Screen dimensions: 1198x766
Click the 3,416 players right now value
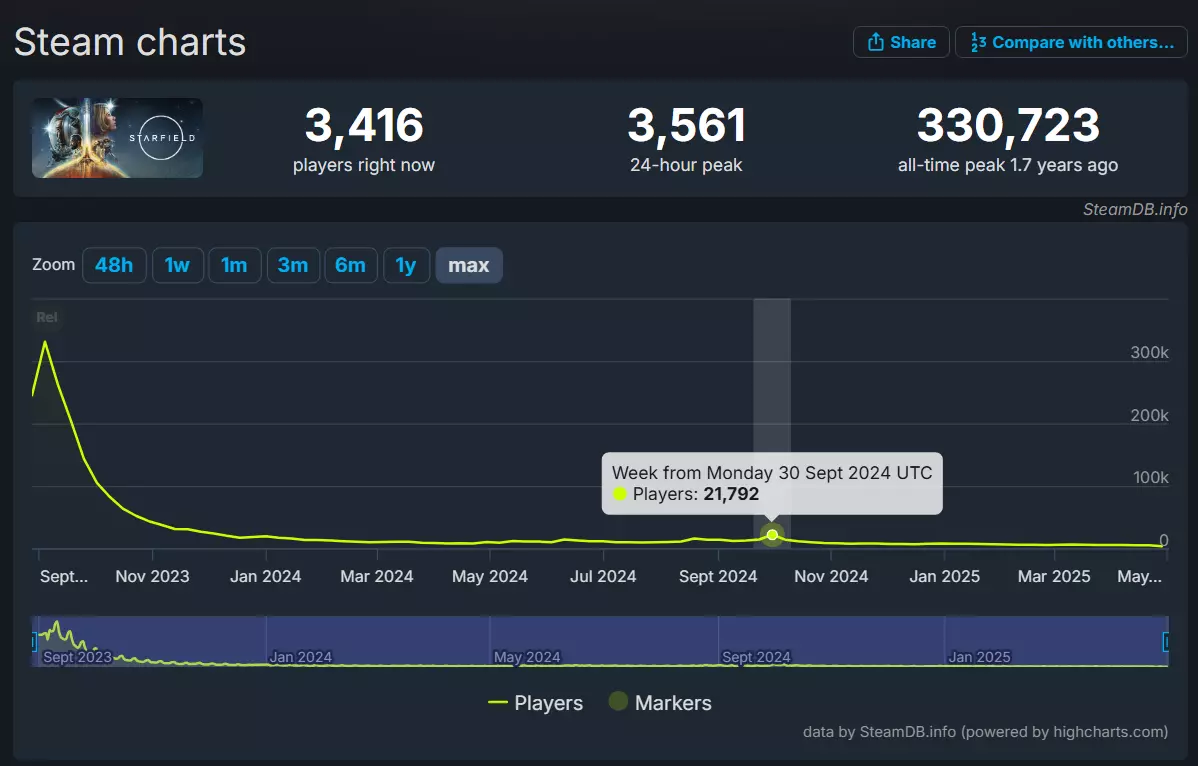(x=364, y=125)
